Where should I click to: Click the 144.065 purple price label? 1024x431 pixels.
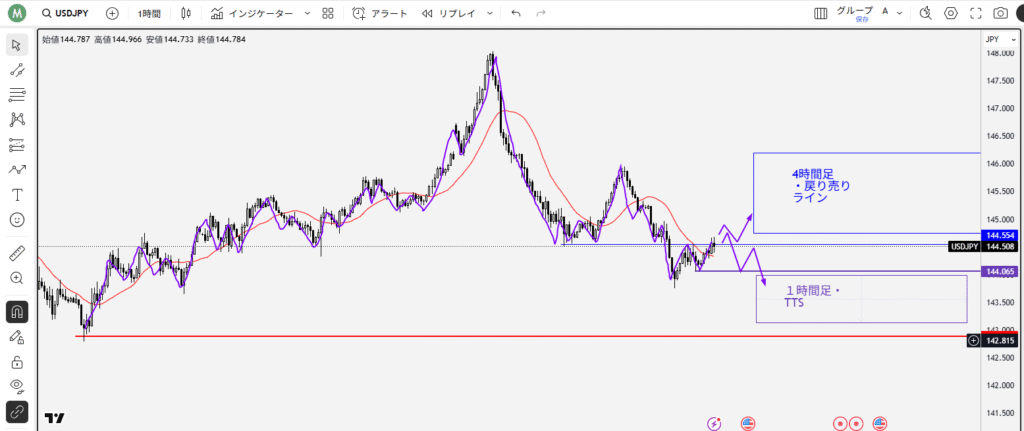pyautogui.click(x=1000, y=270)
